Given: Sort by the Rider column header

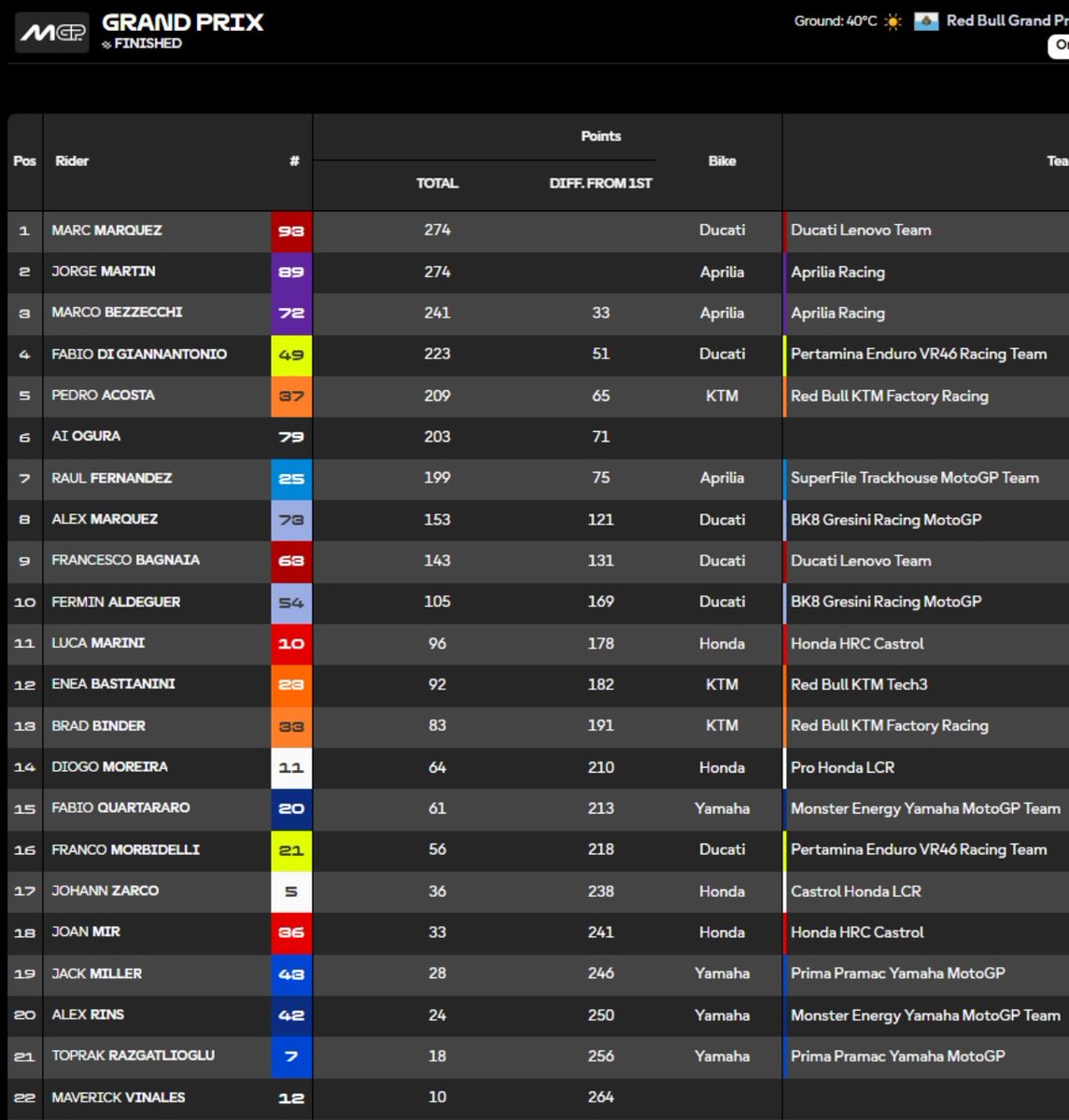Looking at the screenshot, I should coord(72,161).
